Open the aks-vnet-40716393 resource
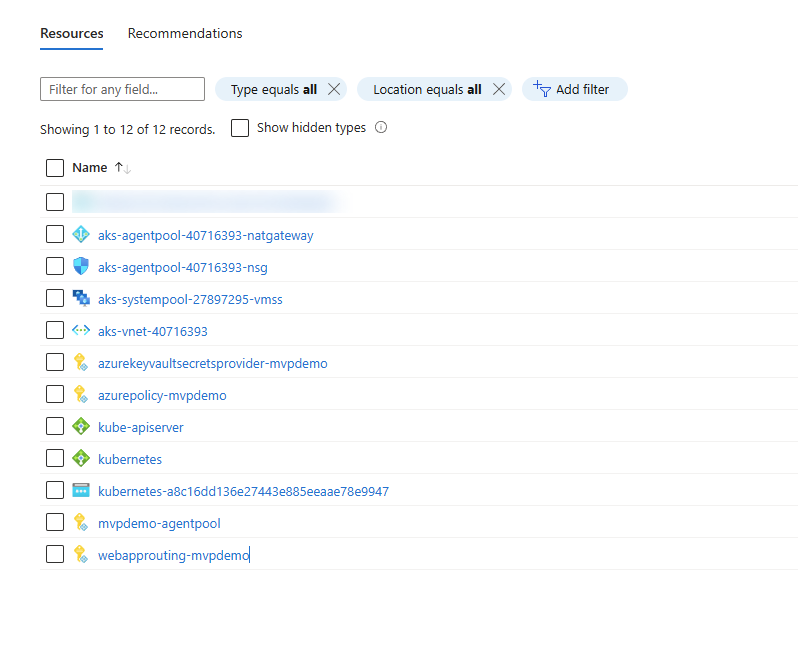The width and height of the screenshot is (798, 666). coord(153,332)
